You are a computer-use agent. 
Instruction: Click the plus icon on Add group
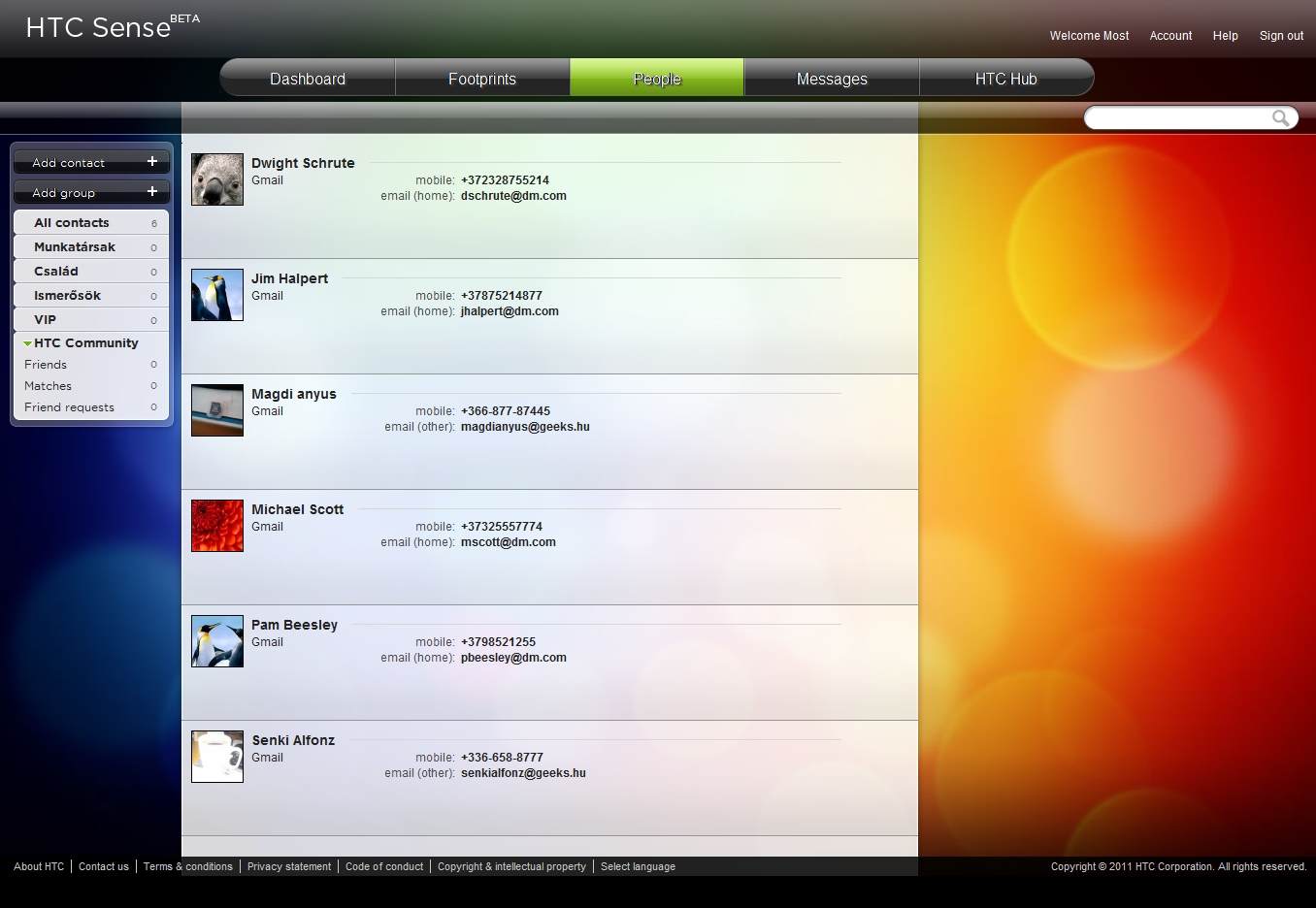click(x=152, y=192)
